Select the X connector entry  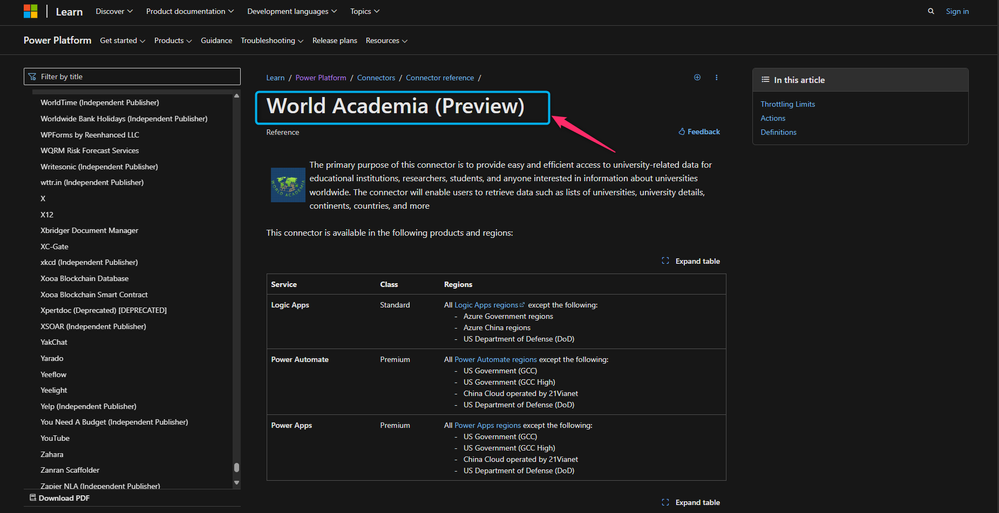[43, 199]
